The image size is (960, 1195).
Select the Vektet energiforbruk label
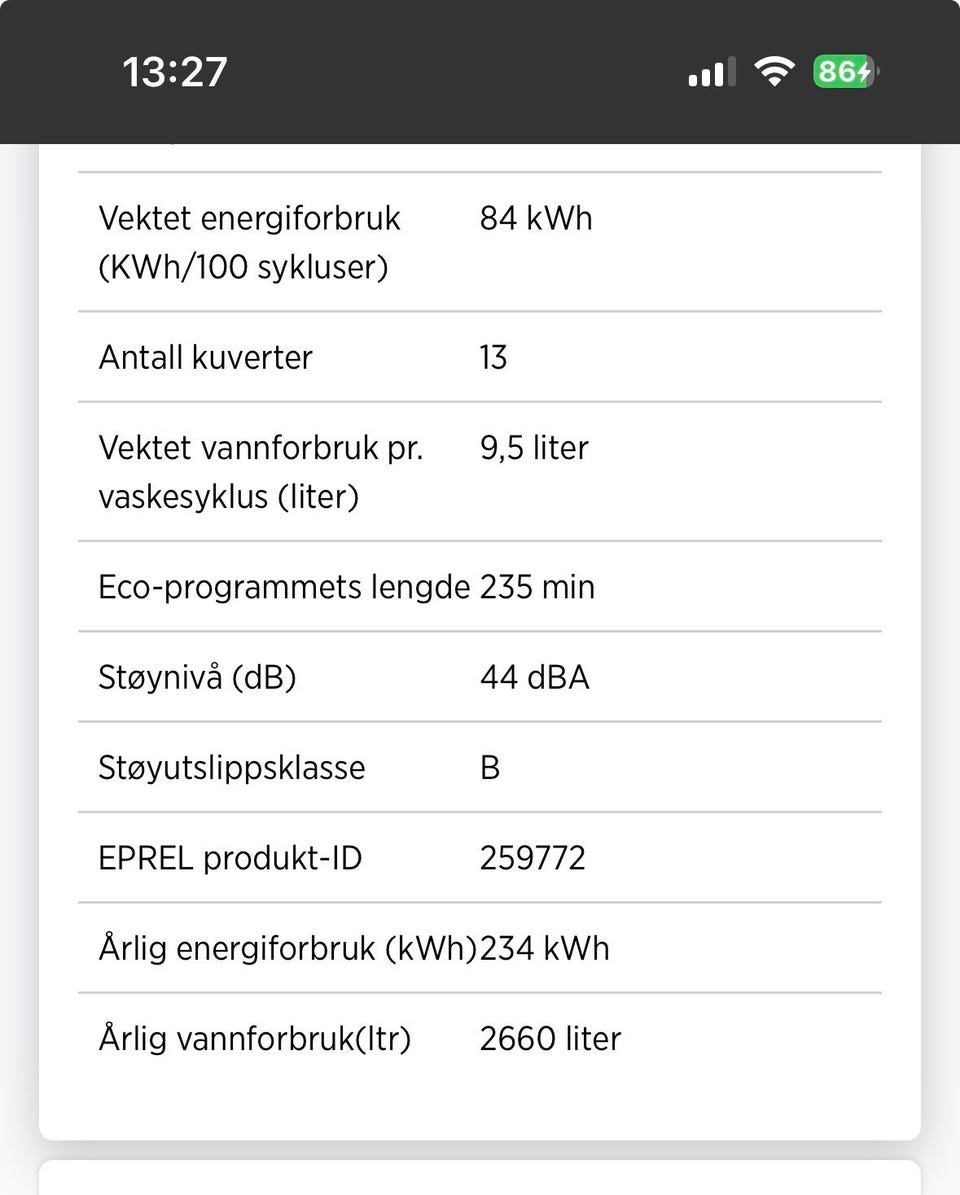(249, 242)
